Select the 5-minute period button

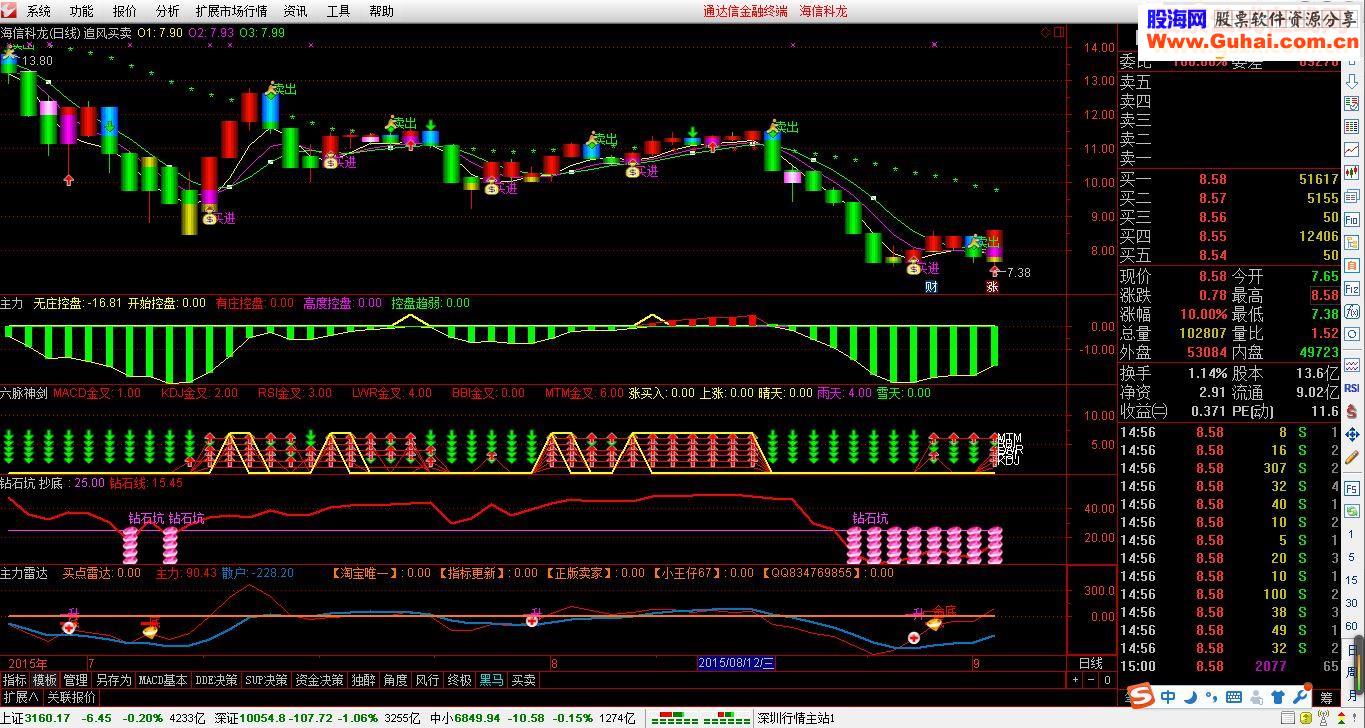tap(1351, 557)
